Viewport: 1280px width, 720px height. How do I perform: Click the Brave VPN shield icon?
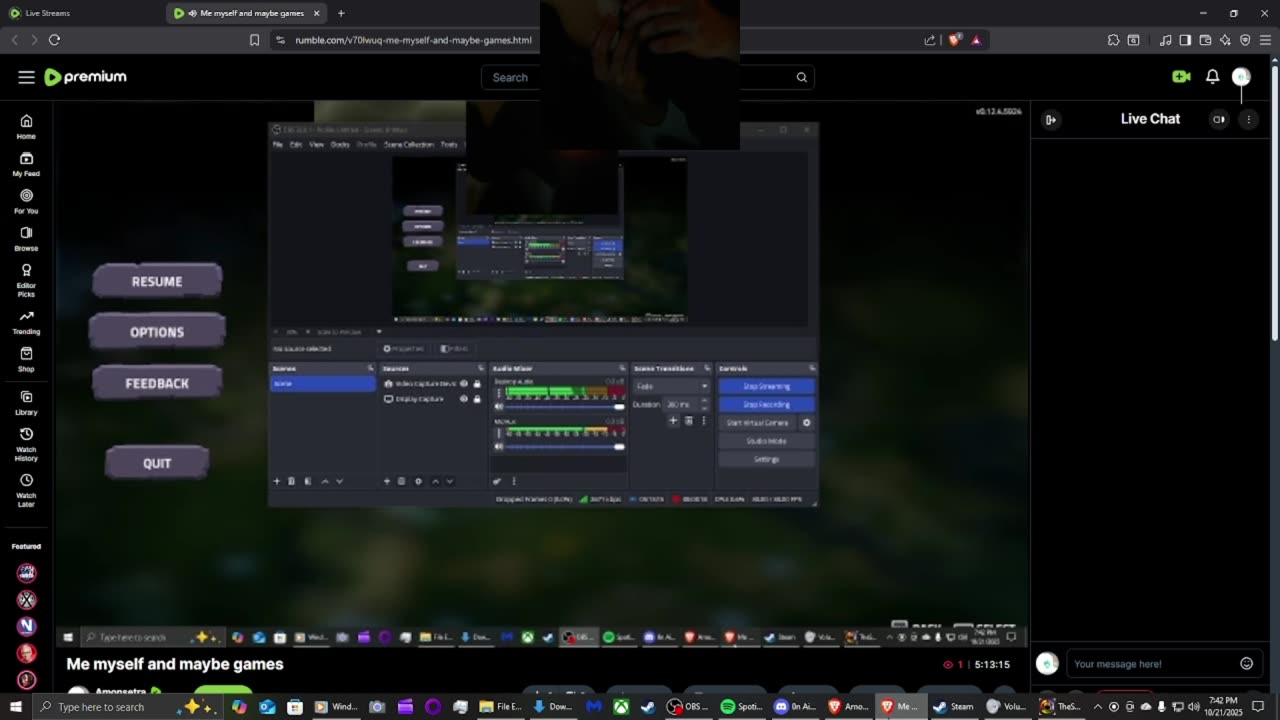(1245, 40)
